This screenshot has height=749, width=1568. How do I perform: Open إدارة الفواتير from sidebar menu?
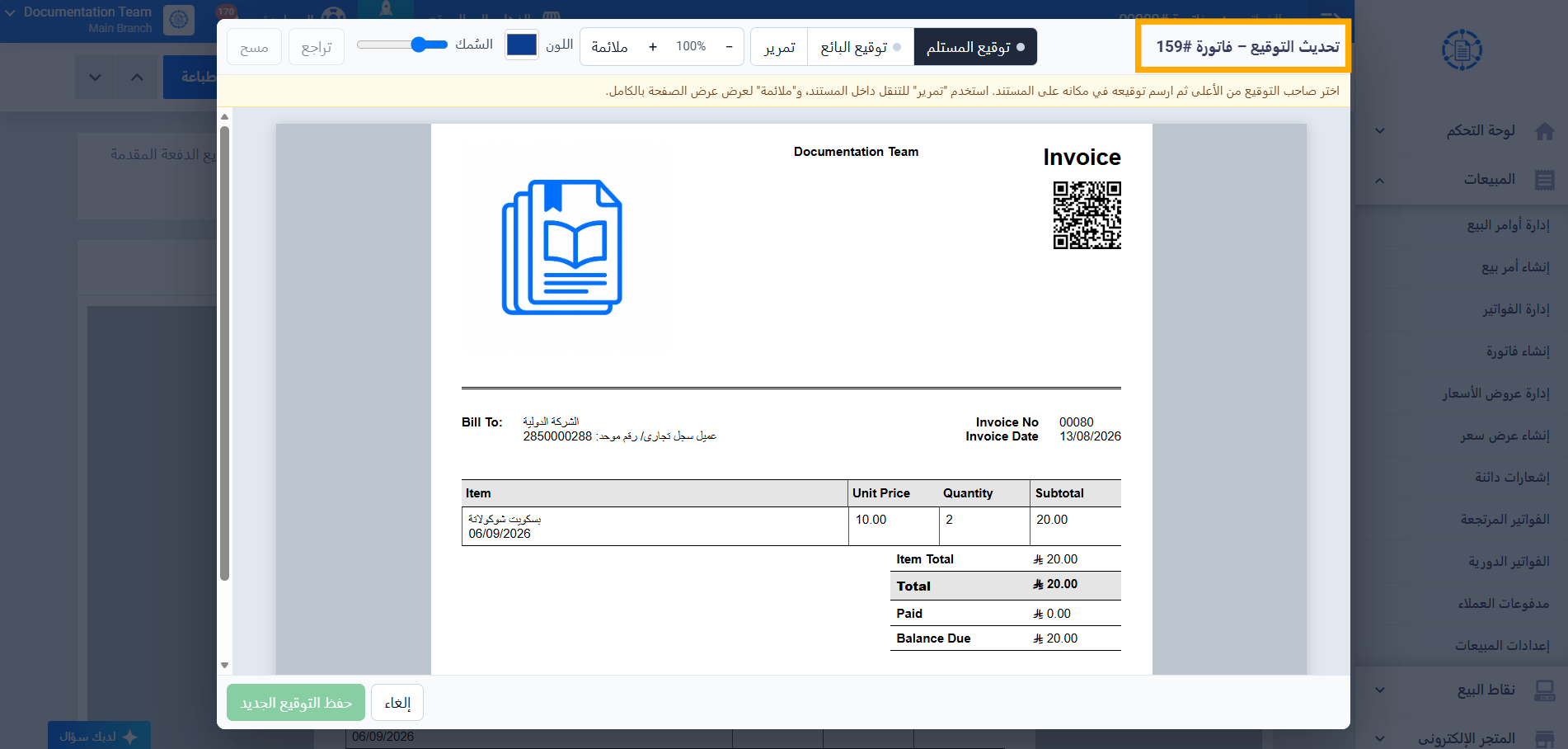pos(1516,309)
